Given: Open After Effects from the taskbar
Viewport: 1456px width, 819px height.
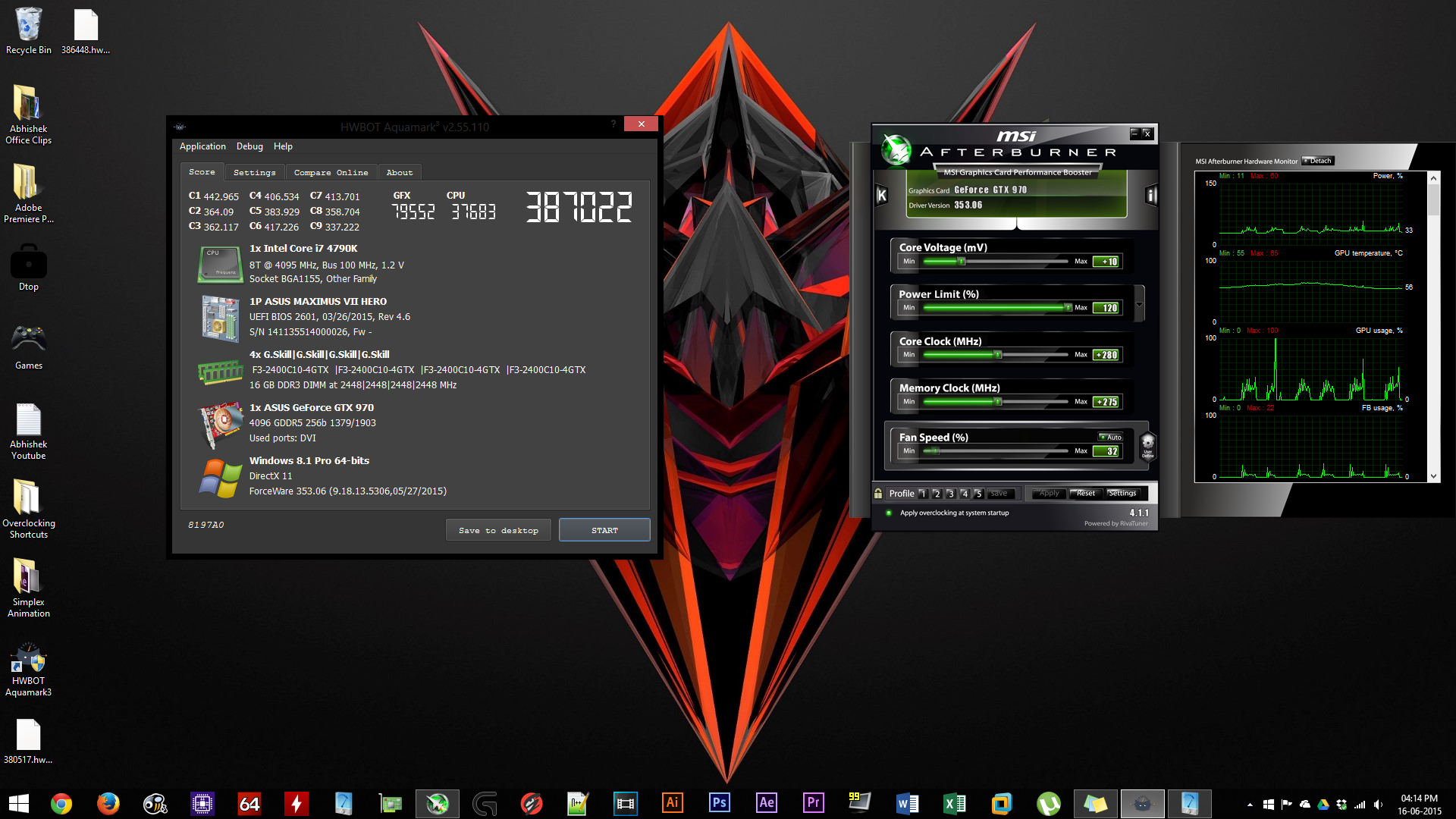Looking at the screenshot, I should 766,803.
